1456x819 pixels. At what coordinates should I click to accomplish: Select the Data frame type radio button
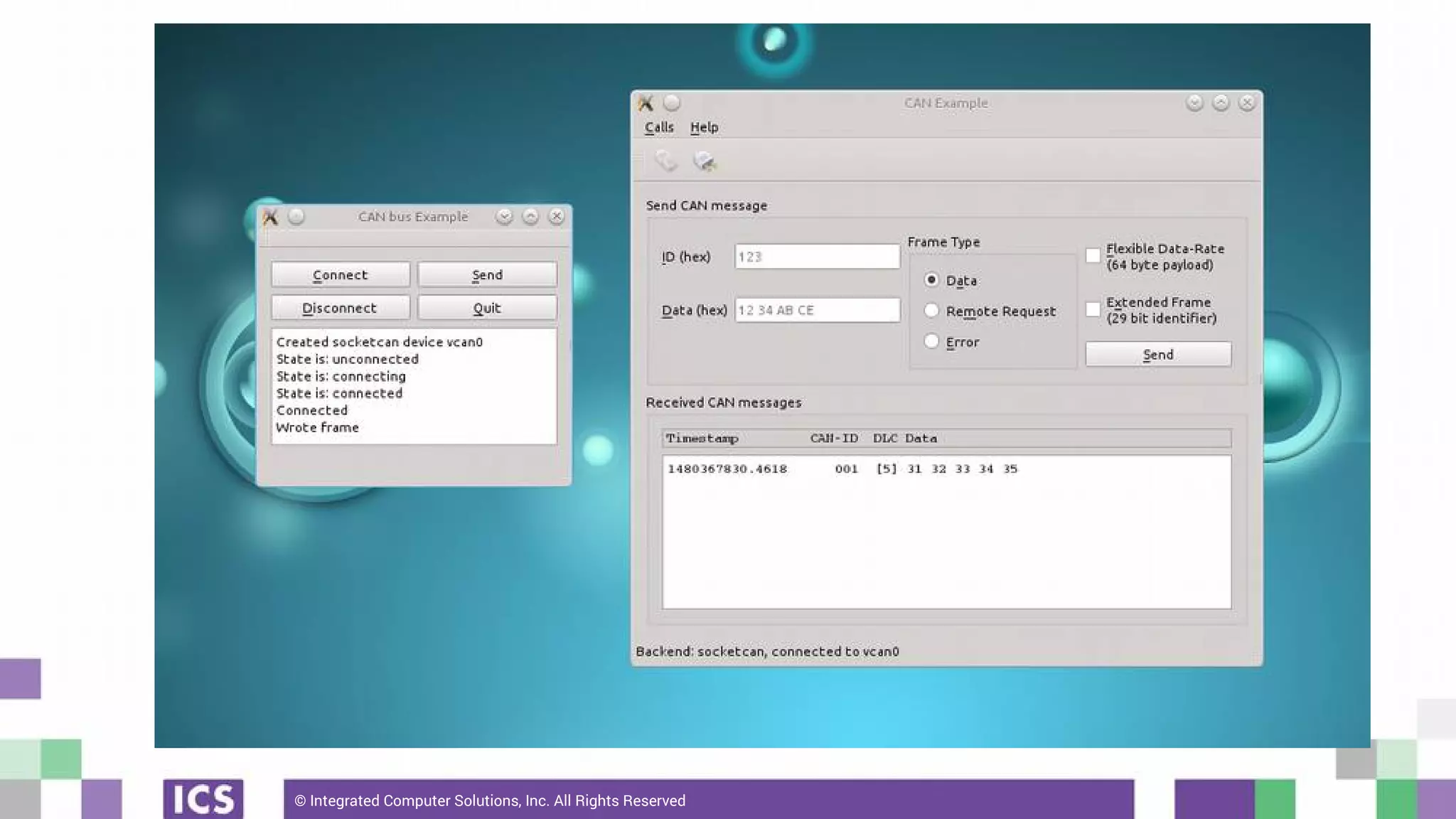(931, 280)
